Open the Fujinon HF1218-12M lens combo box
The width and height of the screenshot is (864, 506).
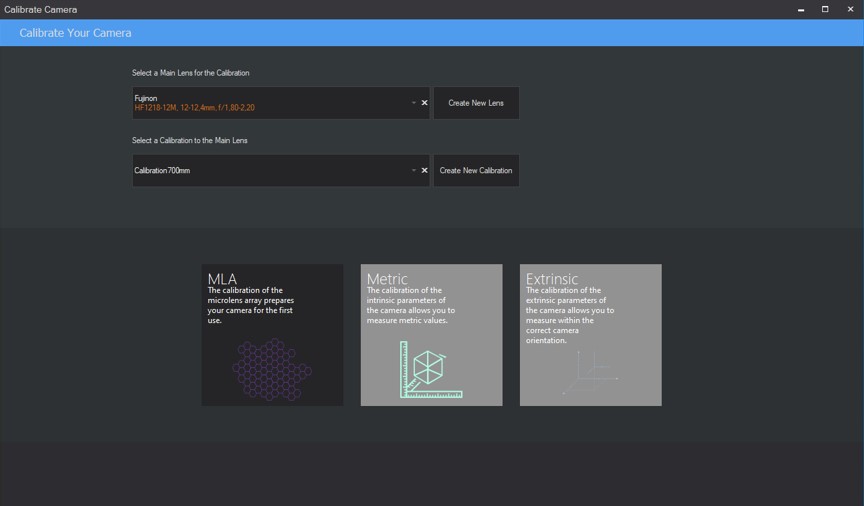(270, 103)
